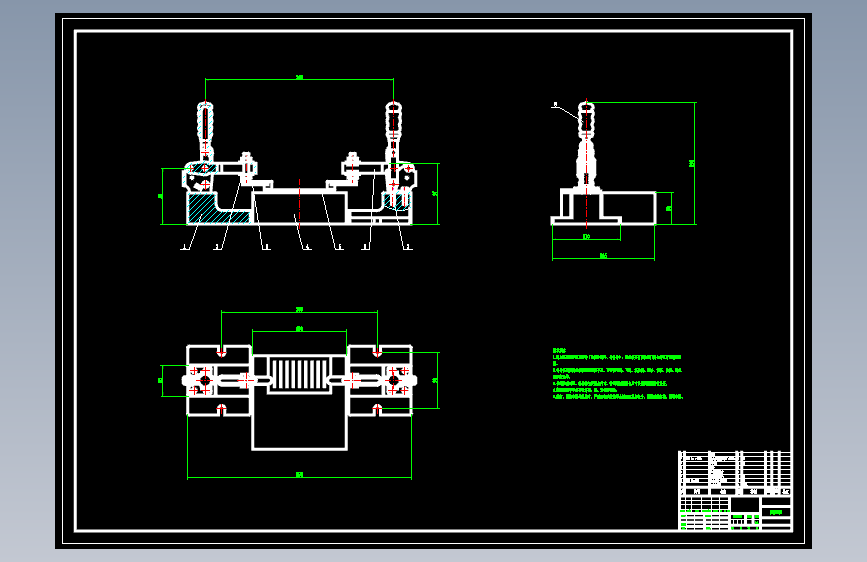Click the parts list table above title block
The image size is (867, 562).
coord(735,473)
